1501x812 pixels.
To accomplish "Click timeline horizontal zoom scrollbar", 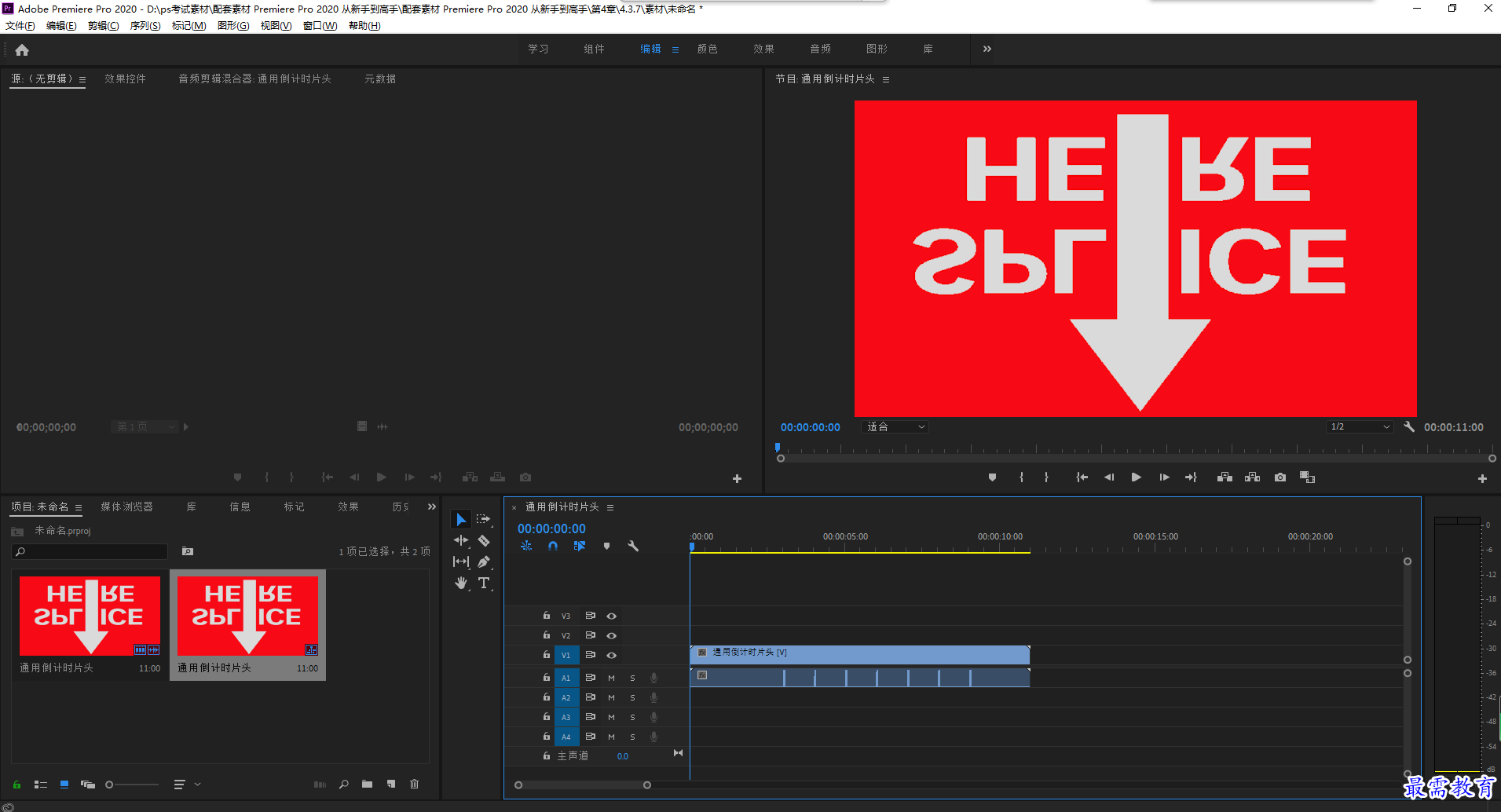I will pos(582,785).
